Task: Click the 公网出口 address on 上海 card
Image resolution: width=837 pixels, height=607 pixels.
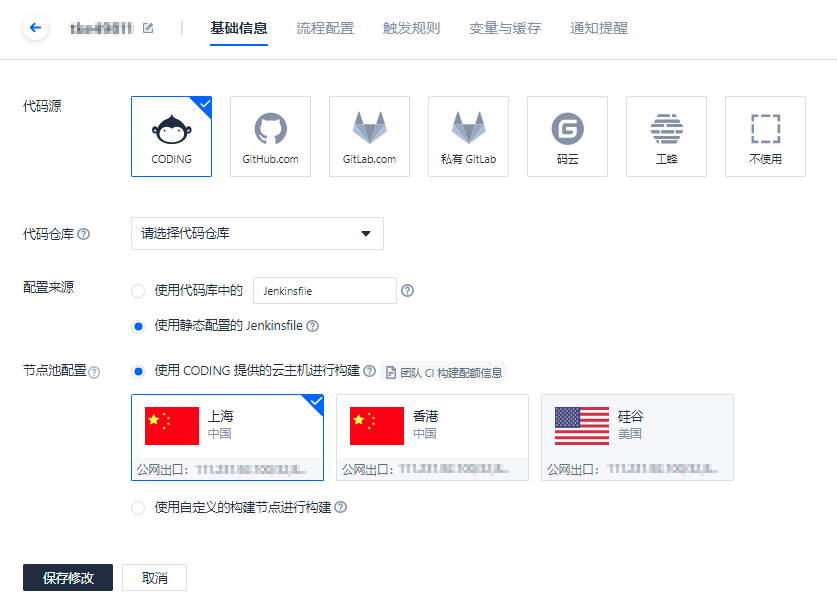Action: [x=250, y=470]
